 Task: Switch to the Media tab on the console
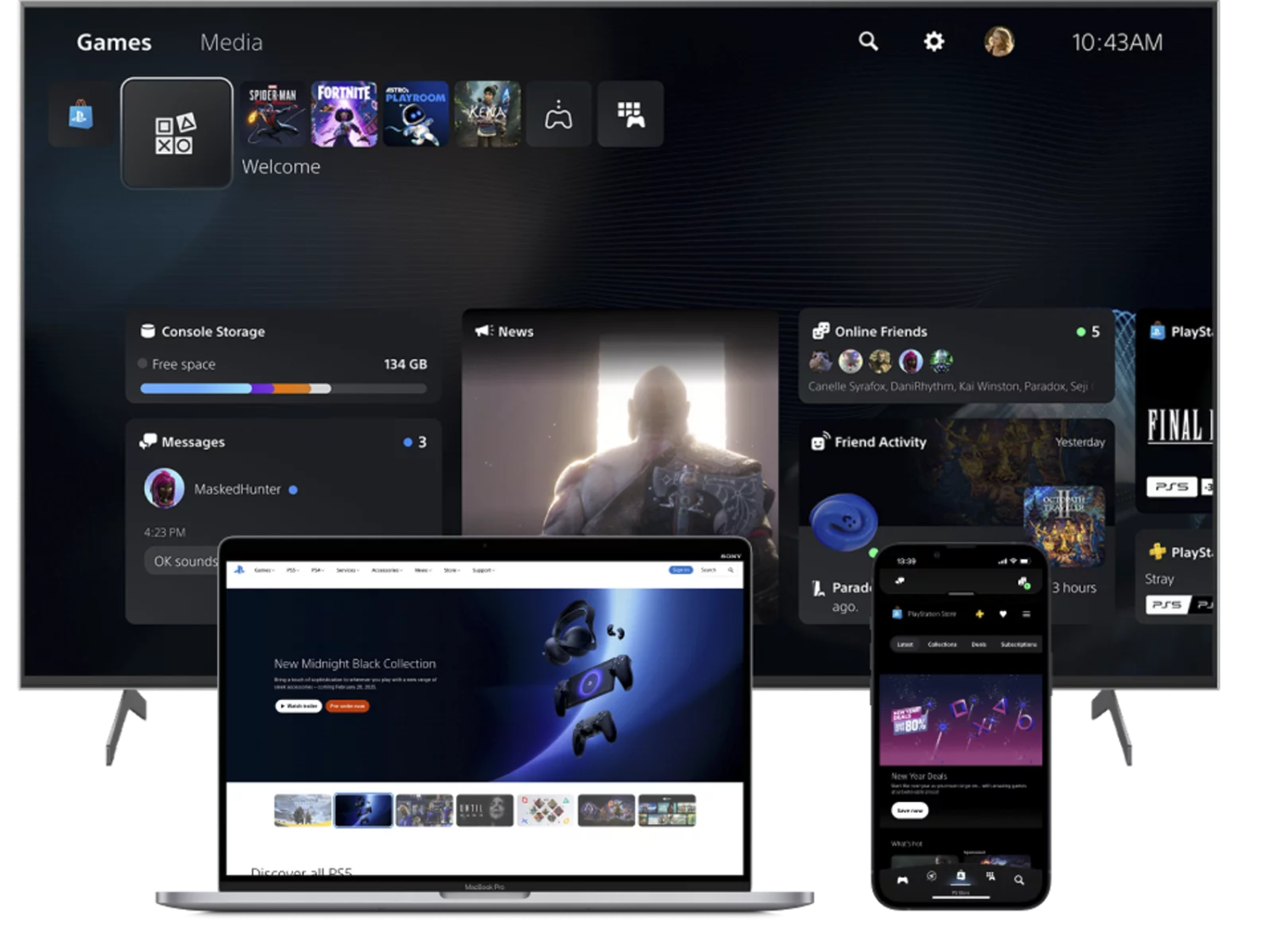[x=231, y=42]
